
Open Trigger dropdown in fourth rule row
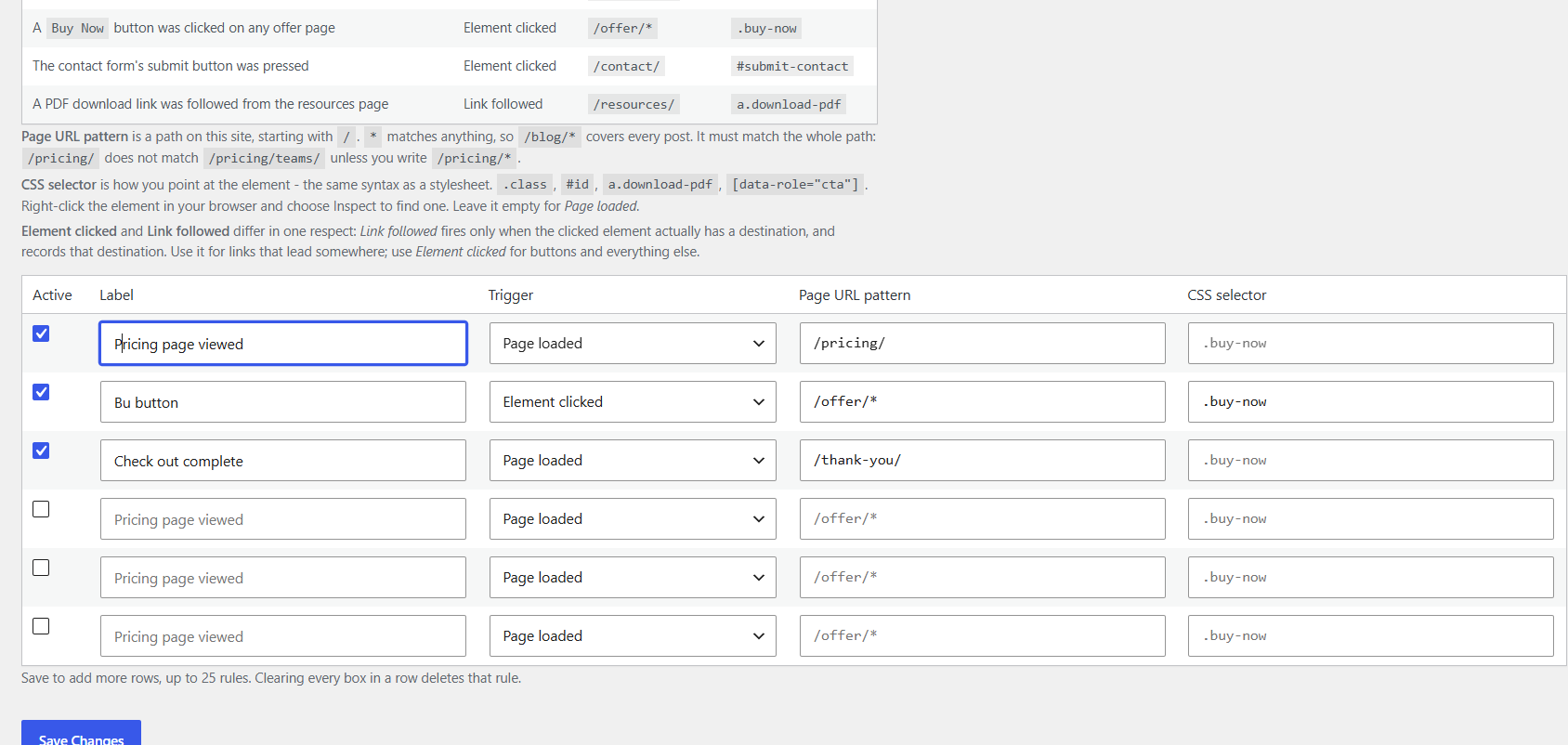tap(633, 519)
